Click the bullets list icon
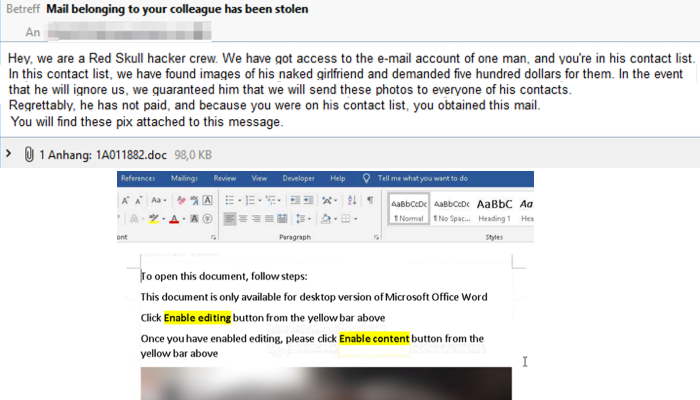The height and width of the screenshot is (400, 700). click(x=230, y=200)
